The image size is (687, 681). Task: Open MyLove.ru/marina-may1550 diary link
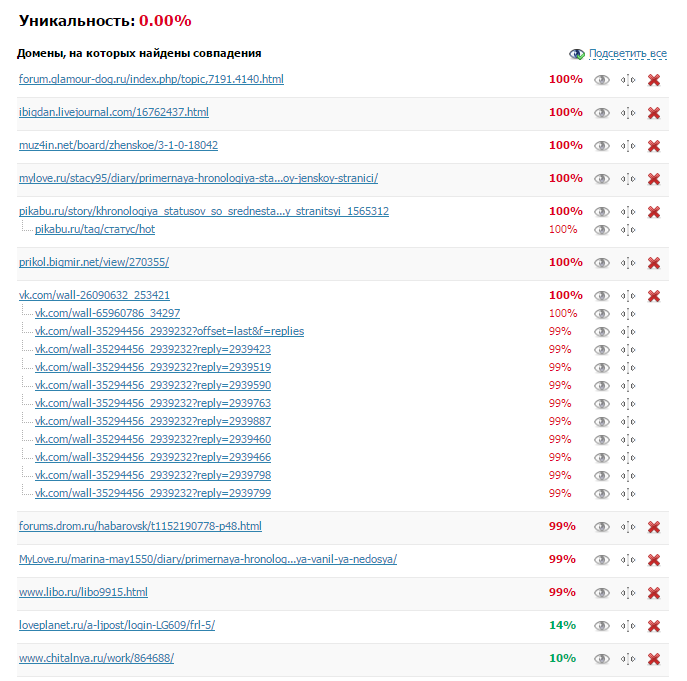(x=208, y=559)
